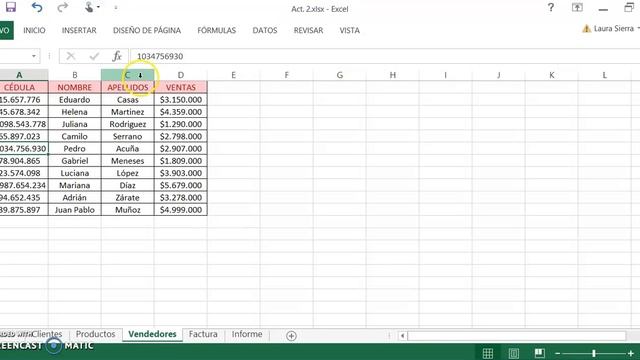Select cell with name Juliana
Viewport: 640px width, 360px height.
click(x=75, y=124)
